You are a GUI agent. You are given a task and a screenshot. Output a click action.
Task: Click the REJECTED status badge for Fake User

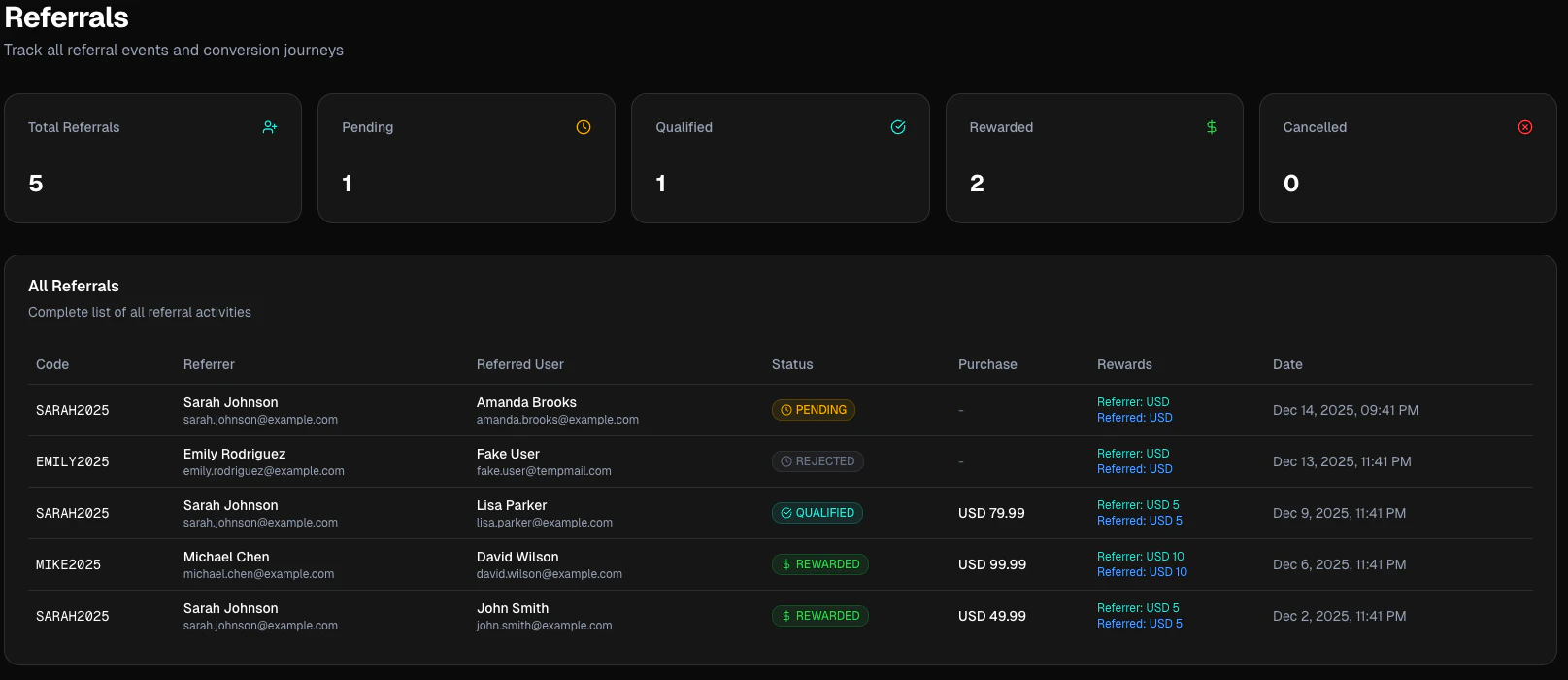click(x=817, y=461)
